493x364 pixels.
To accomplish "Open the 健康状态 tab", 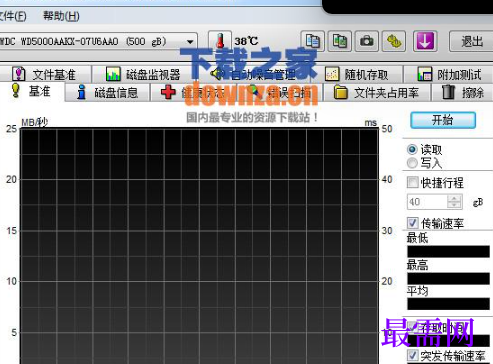I will 193,92.
